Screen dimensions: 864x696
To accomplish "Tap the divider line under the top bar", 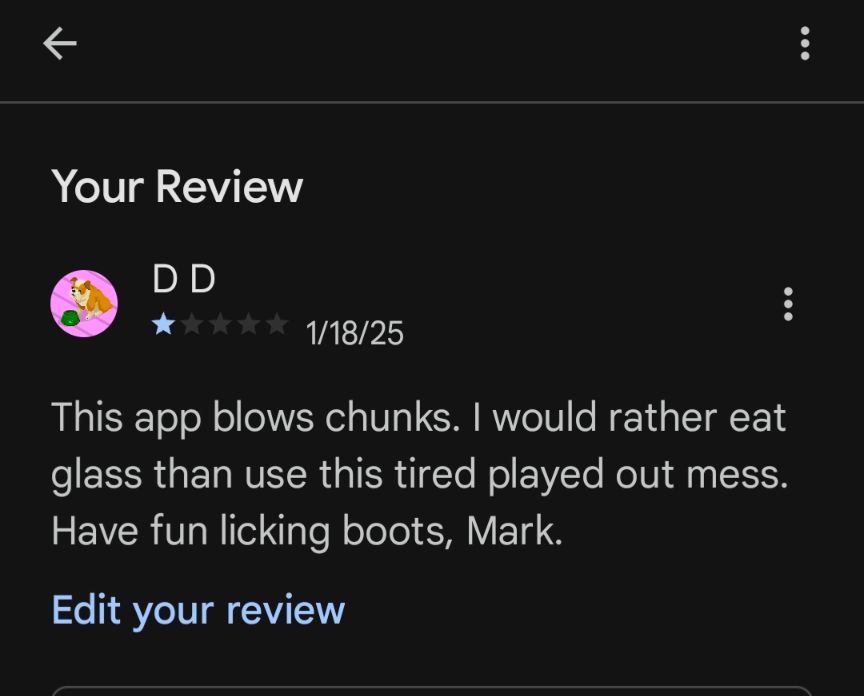I will (432, 102).
